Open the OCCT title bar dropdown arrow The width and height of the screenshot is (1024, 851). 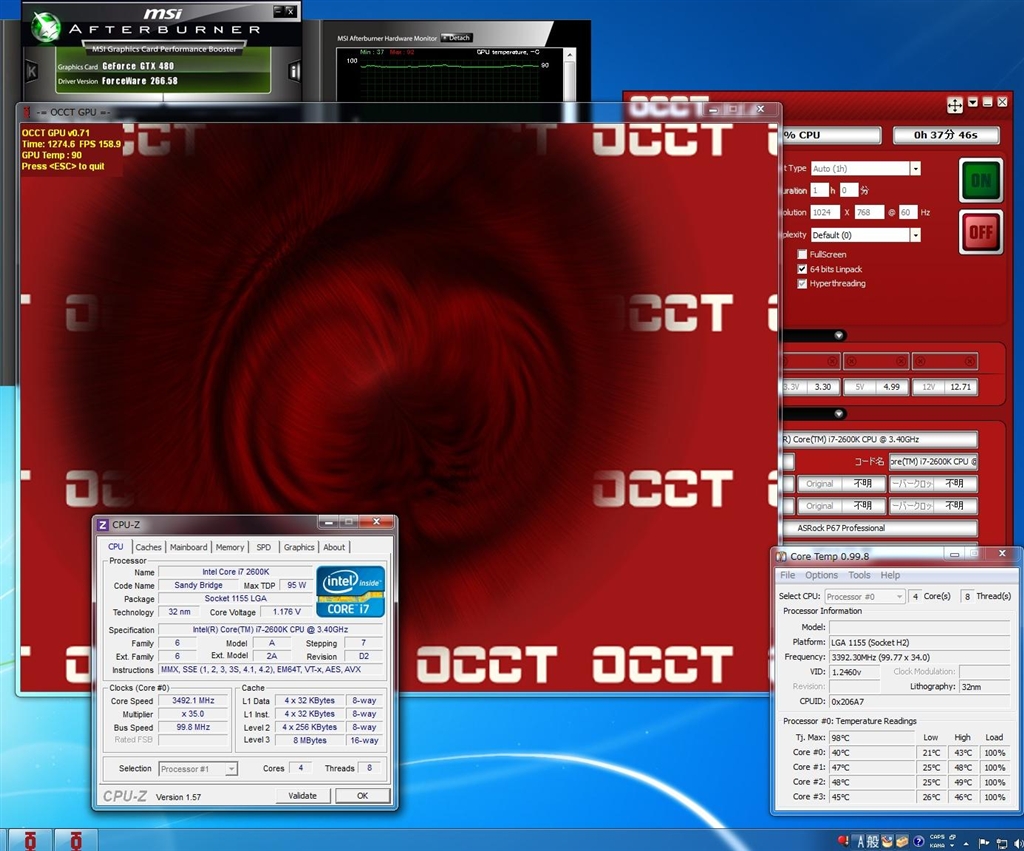coord(973,103)
